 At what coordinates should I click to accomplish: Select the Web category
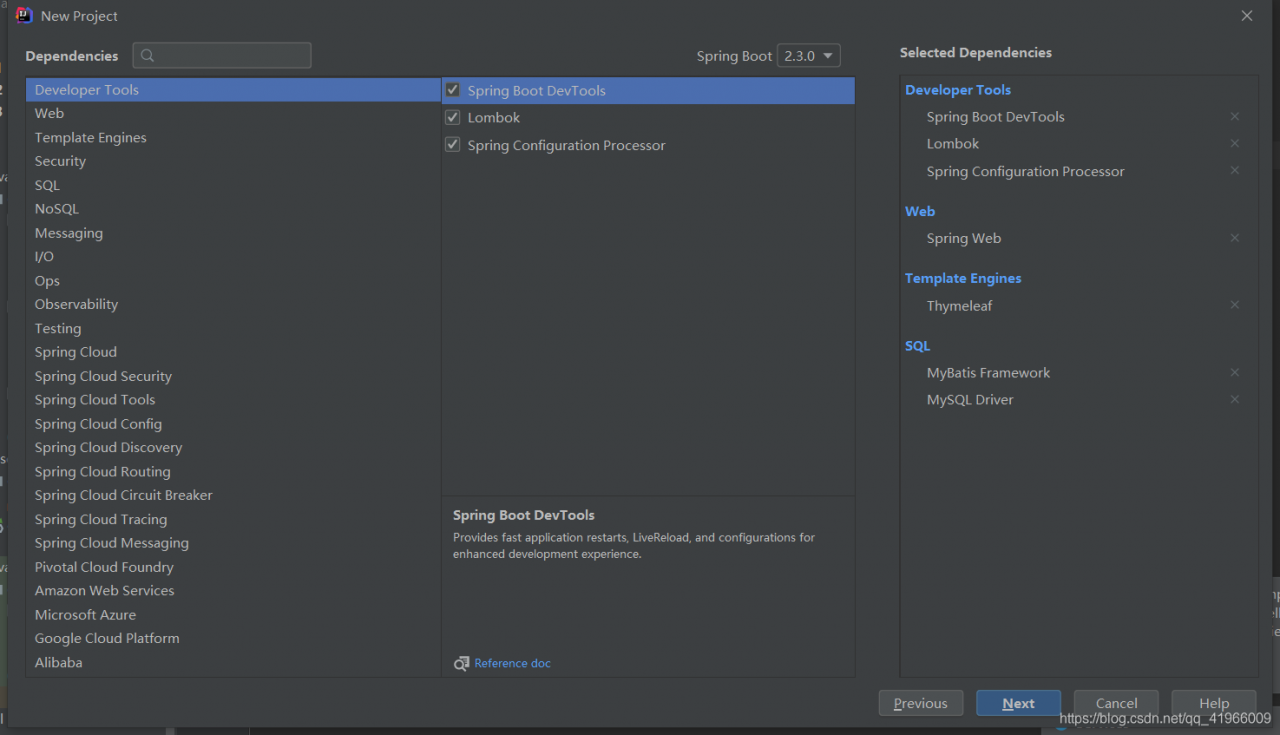[x=233, y=114]
